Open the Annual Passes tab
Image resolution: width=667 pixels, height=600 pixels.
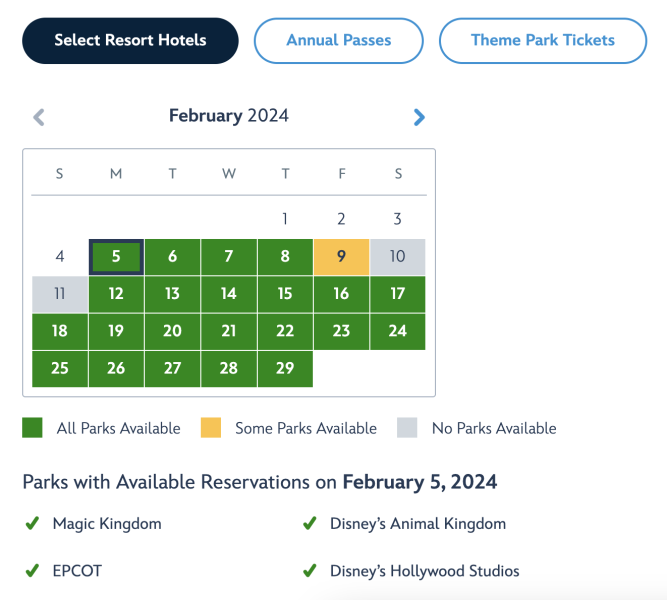pyautogui.click(x=339, y=41)
